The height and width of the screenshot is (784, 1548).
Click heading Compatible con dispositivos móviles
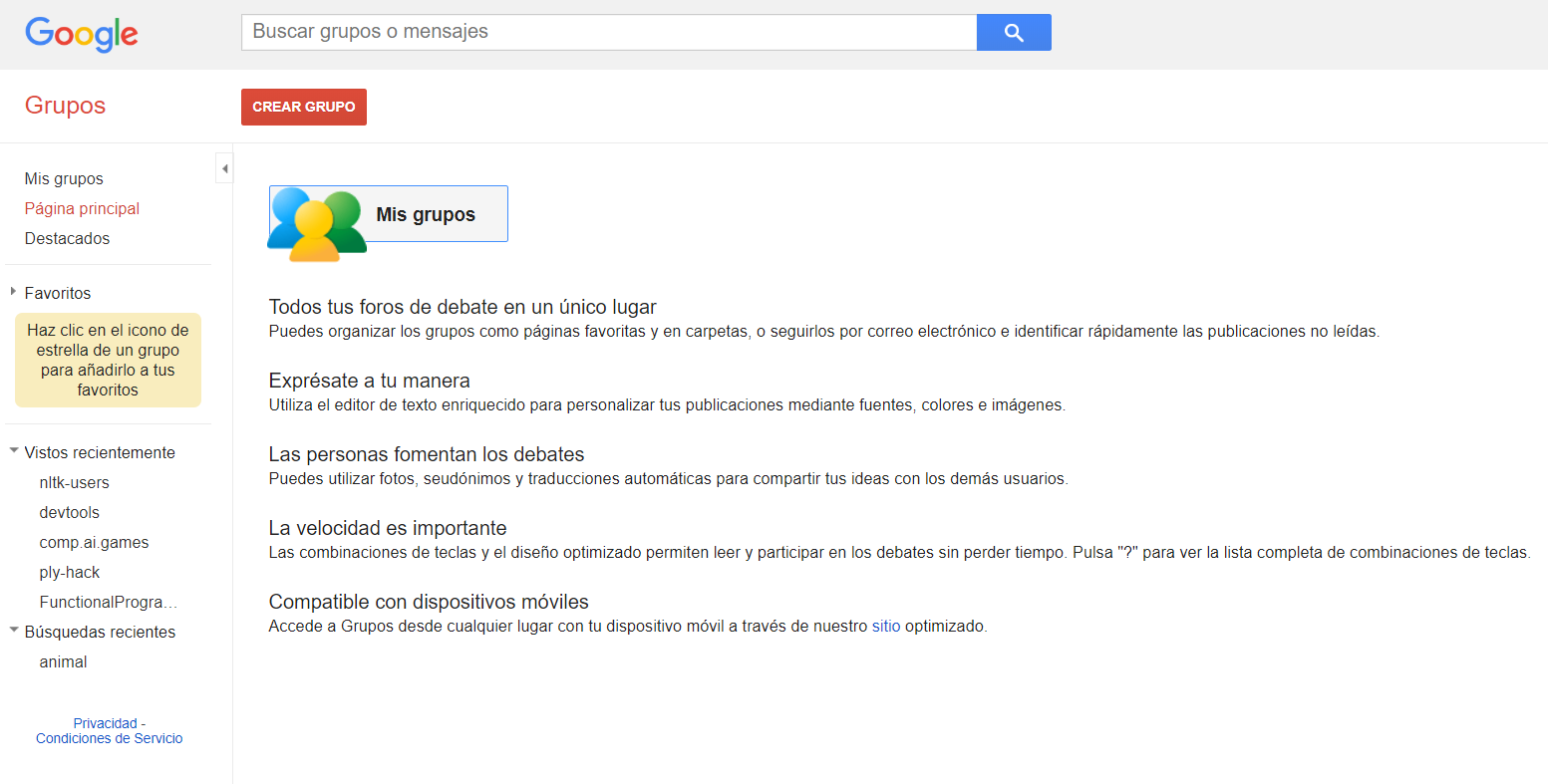click(x=429, y=602)
